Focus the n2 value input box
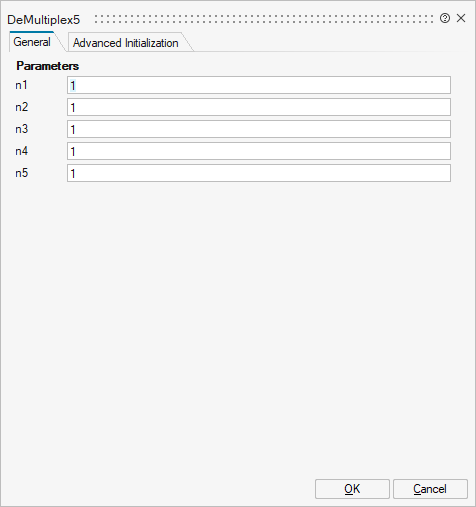476x507 pixels. pyautogui.click(x=259, y=107)
